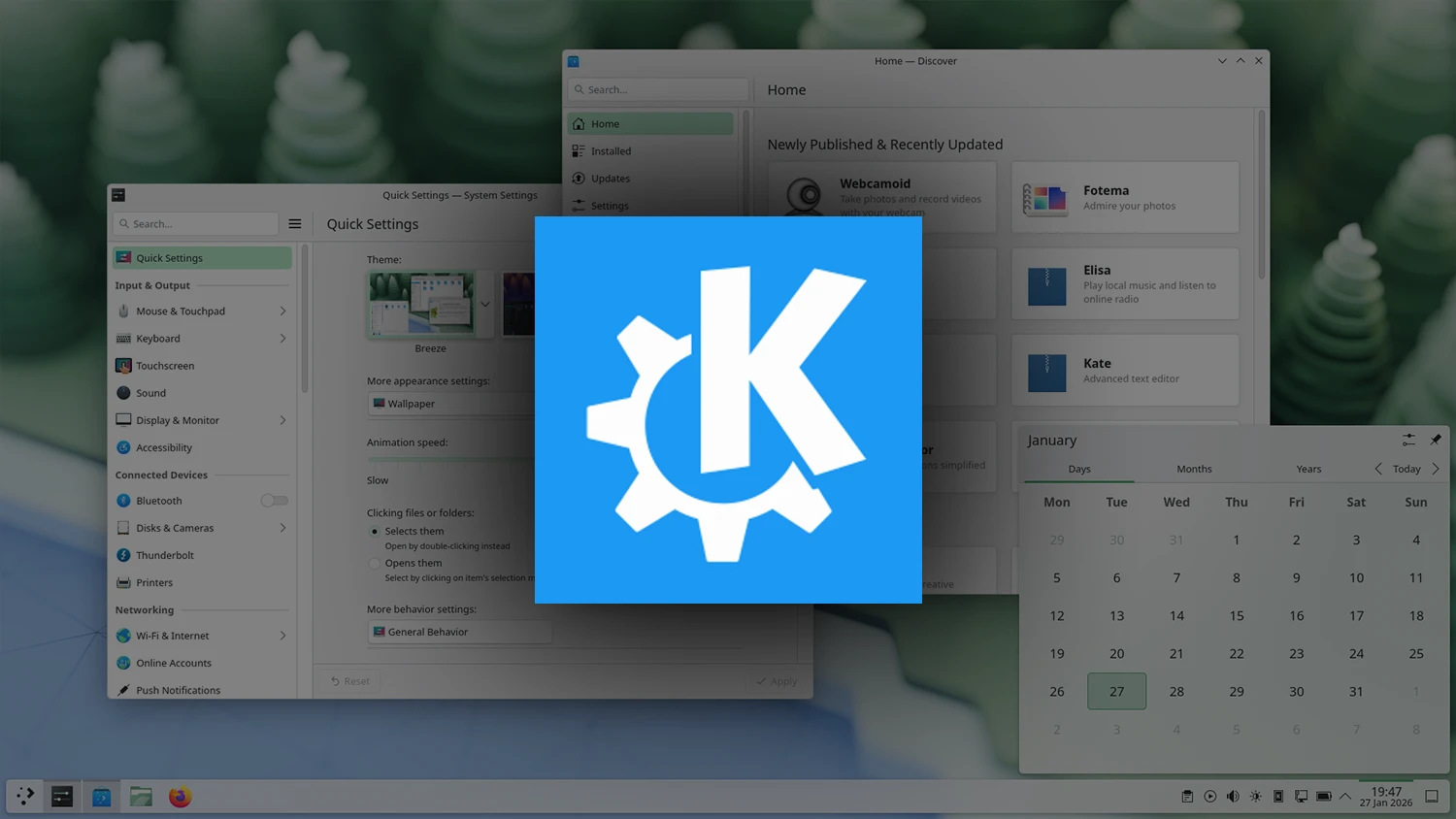Go to previous month in calendar
Viewport: 1456px width, 819px height.
point(1378,469)
